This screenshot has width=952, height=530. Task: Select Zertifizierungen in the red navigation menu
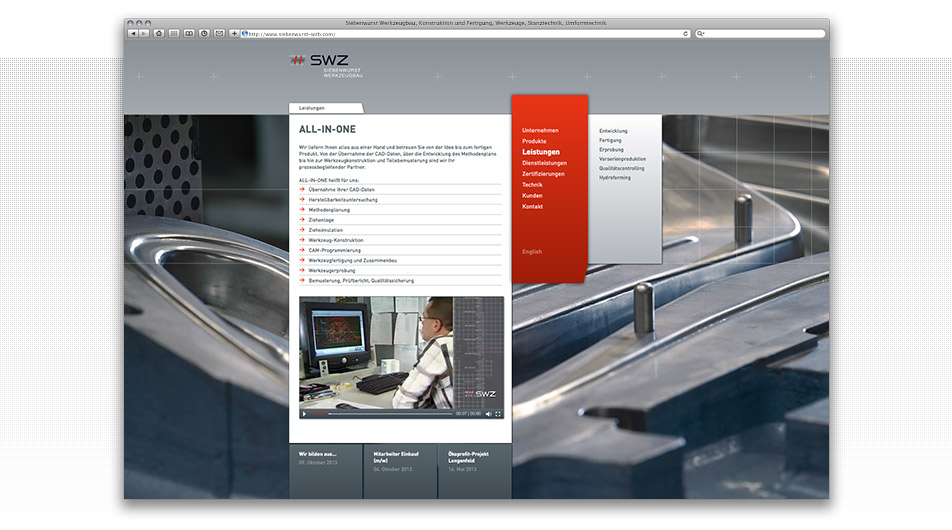coord(543,174)
